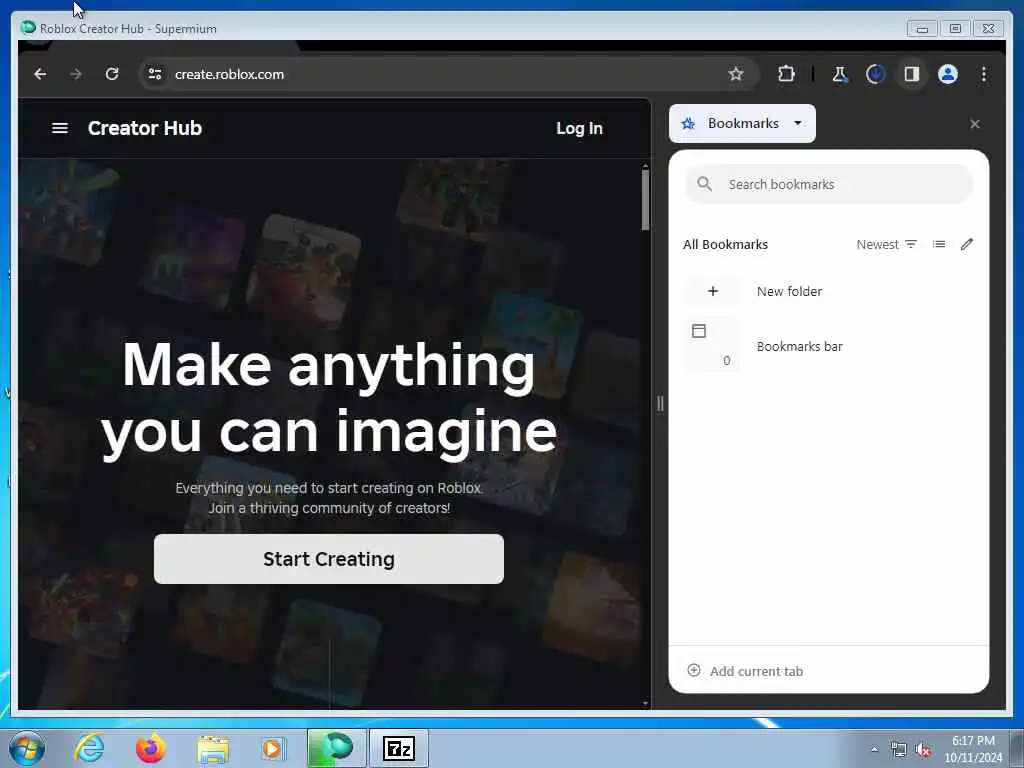The height and width of the screenshot is (768, 1024).
Task: Open the Windows Start menu
Action: point(27,748)
